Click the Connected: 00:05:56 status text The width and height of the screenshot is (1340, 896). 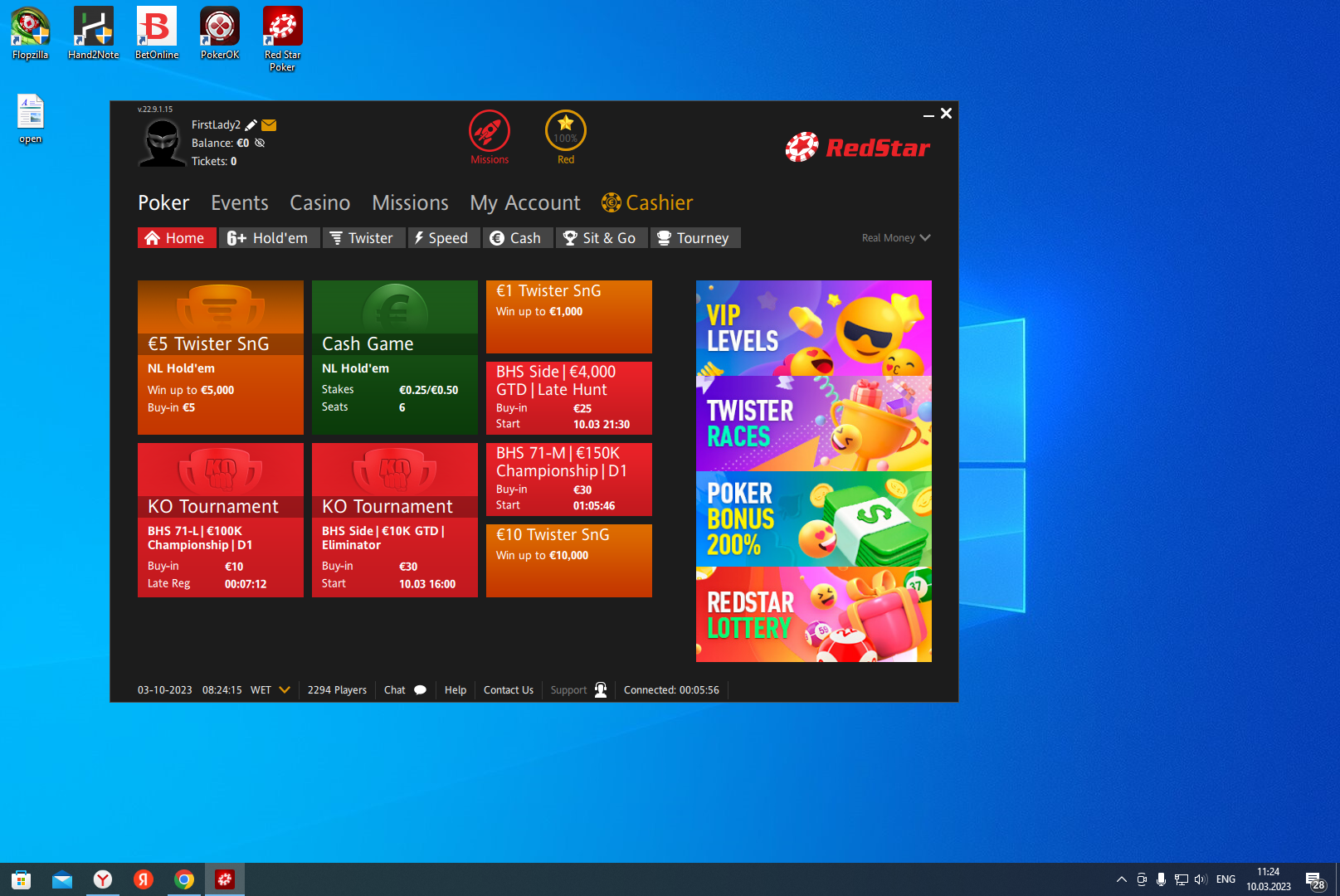(x=671, y=690)
